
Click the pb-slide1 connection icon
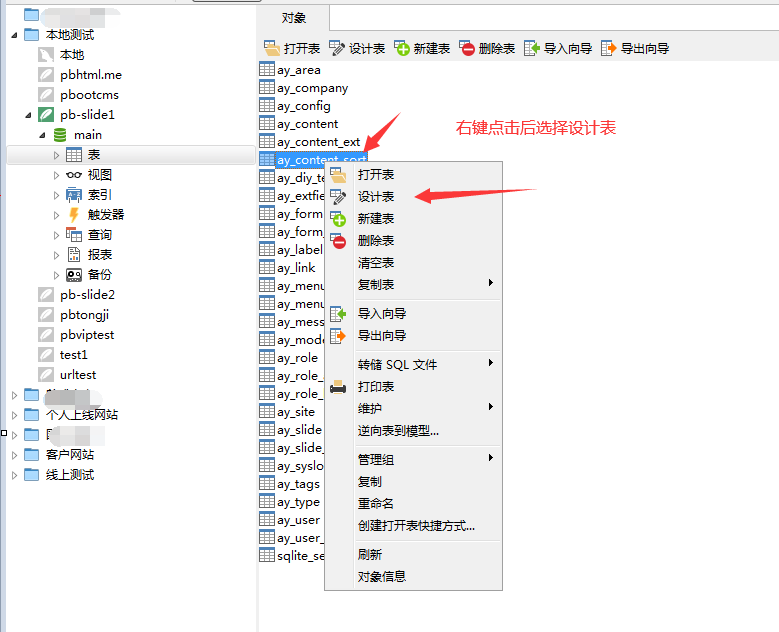(x=46, y=115)
